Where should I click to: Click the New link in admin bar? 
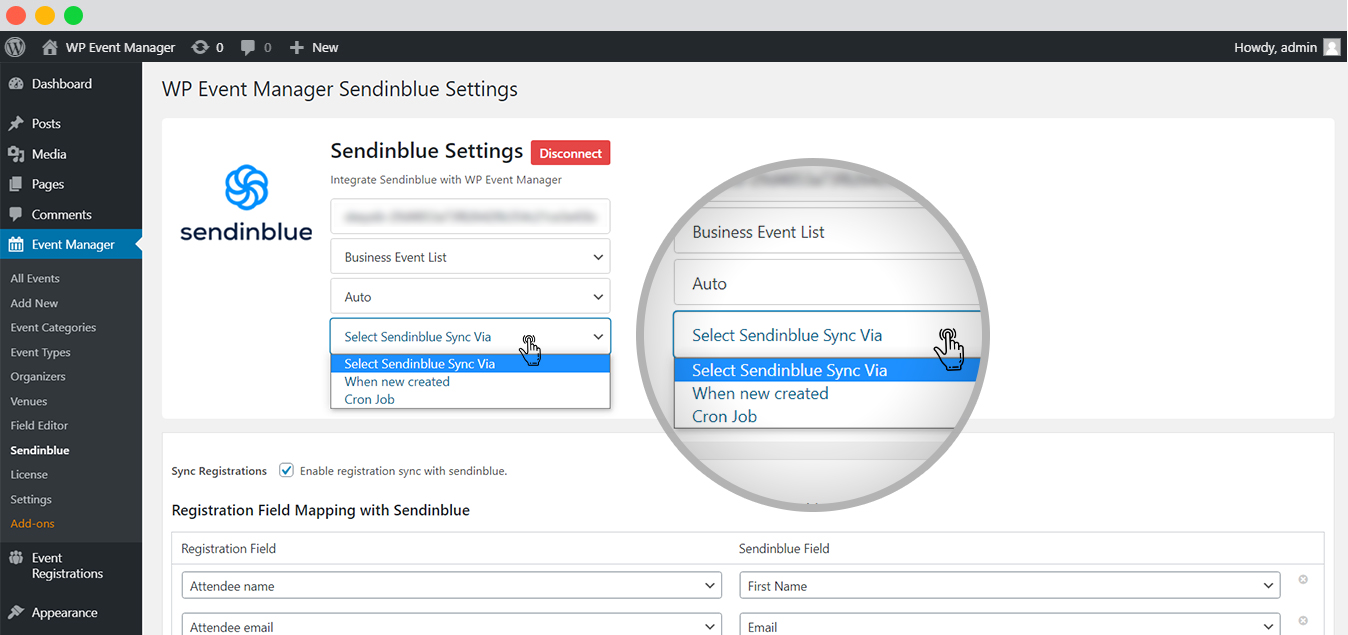[x=325, y=47]
